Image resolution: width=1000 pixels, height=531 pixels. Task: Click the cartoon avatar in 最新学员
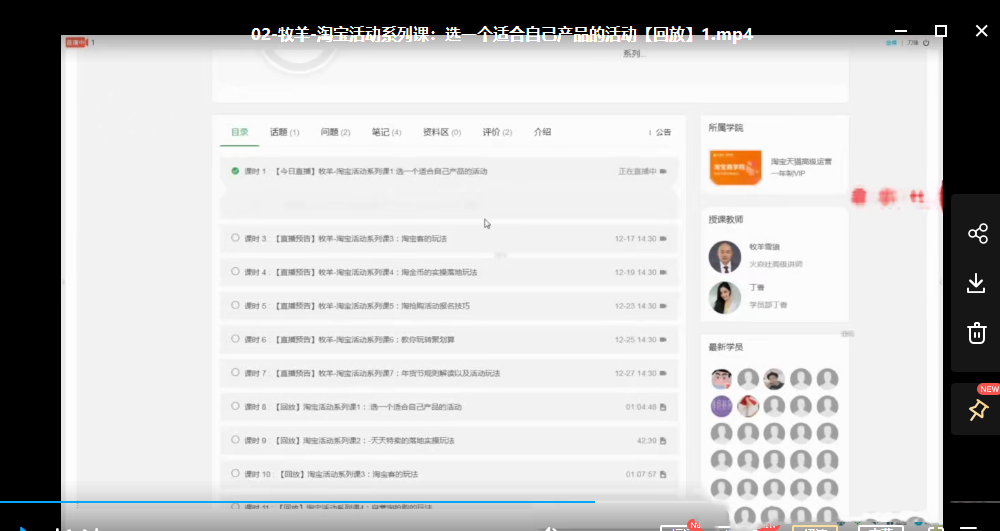[721, 379]
